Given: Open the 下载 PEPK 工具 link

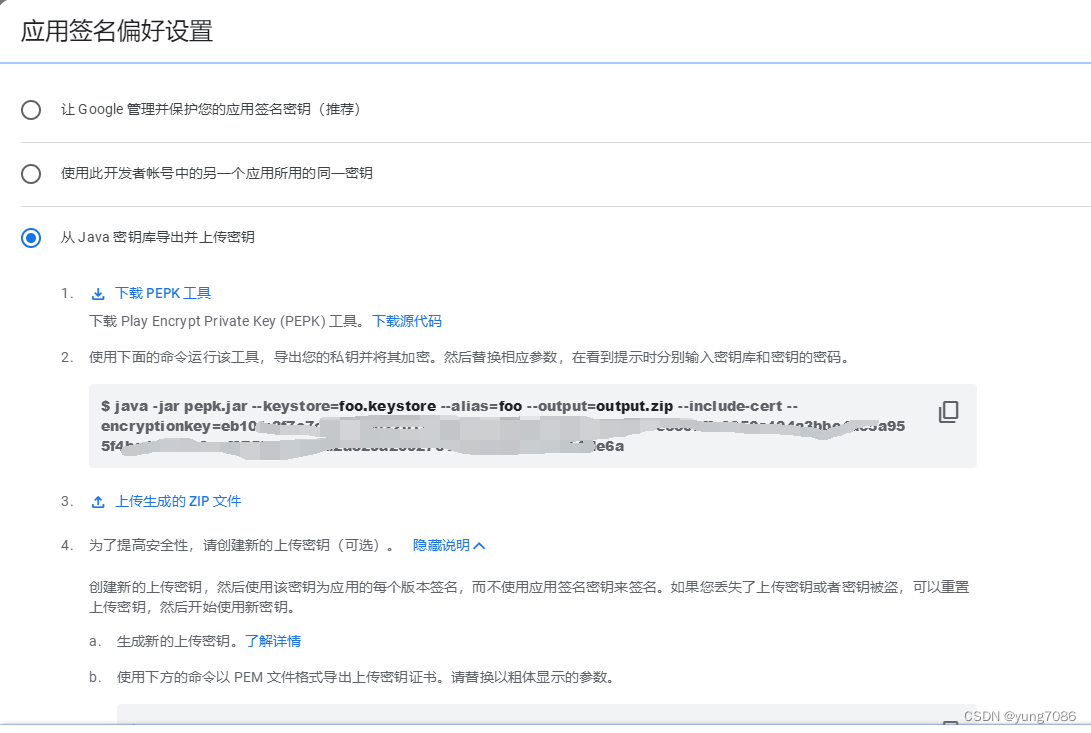Looking at the screenshot, I should [163, 294].
